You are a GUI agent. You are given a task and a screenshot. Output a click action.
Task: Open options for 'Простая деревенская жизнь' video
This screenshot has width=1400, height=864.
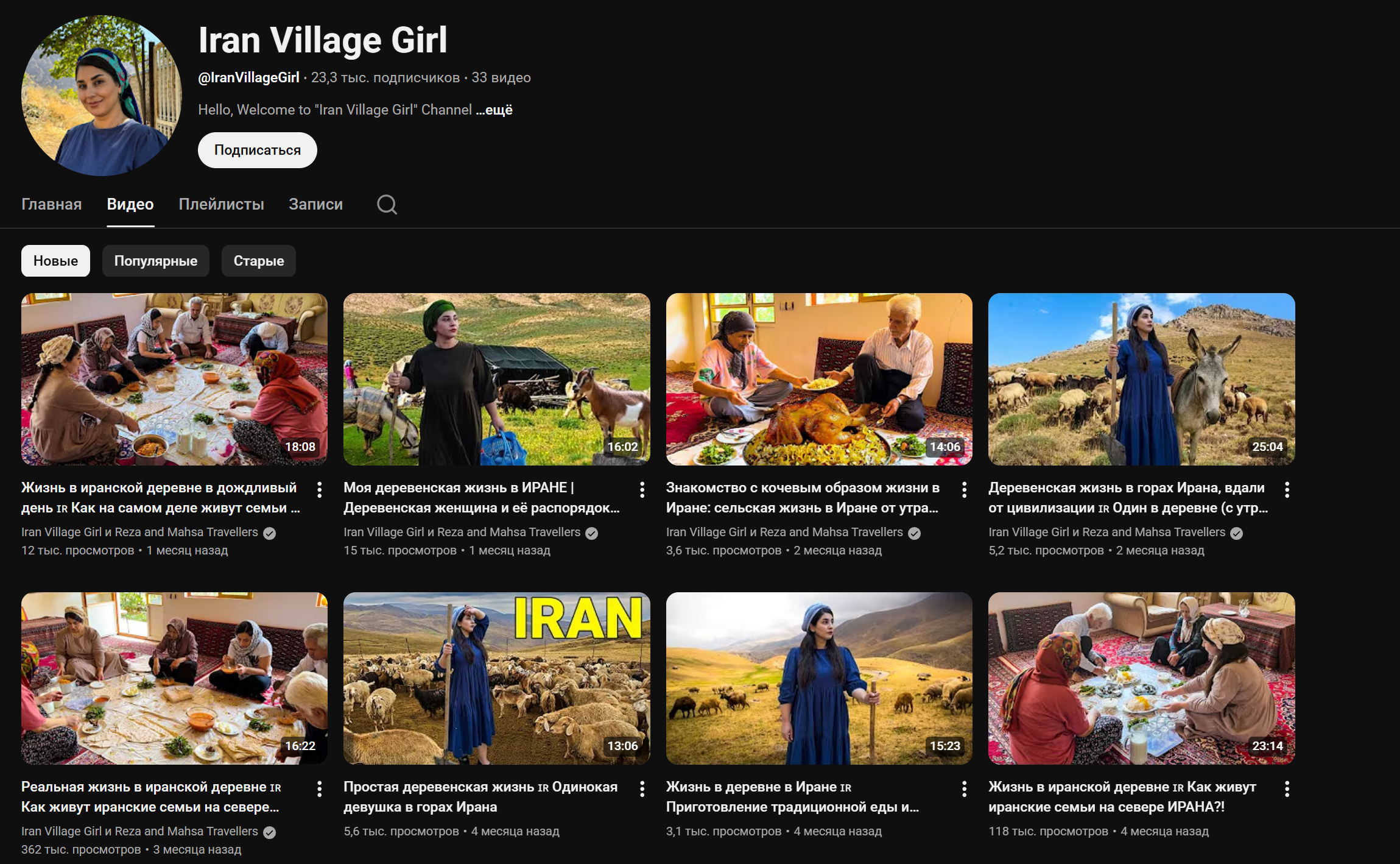tap(642, 788)
